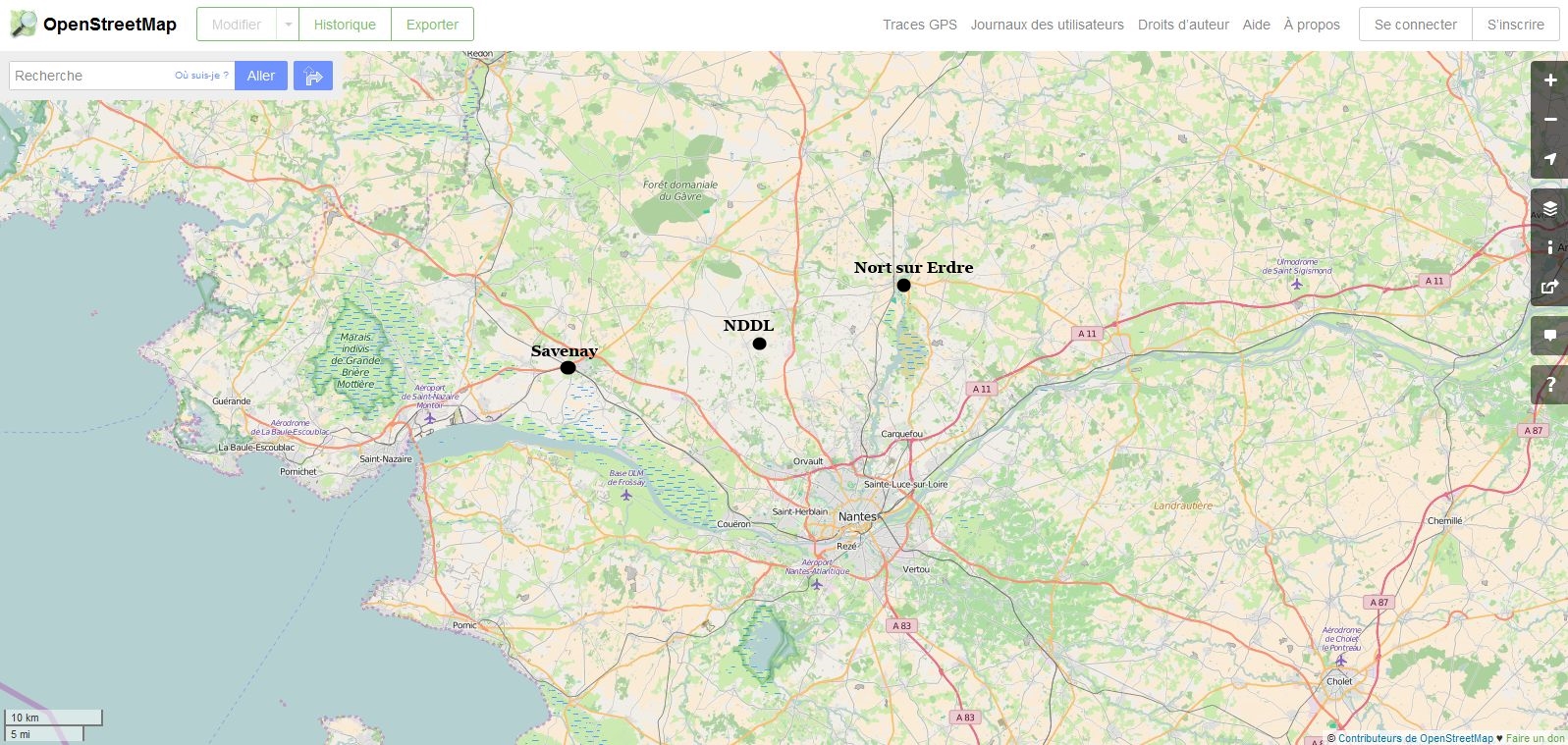Click the Saint-Nazaire Montoir airport icon
The image size is (1568, 745).
(430, 418)
